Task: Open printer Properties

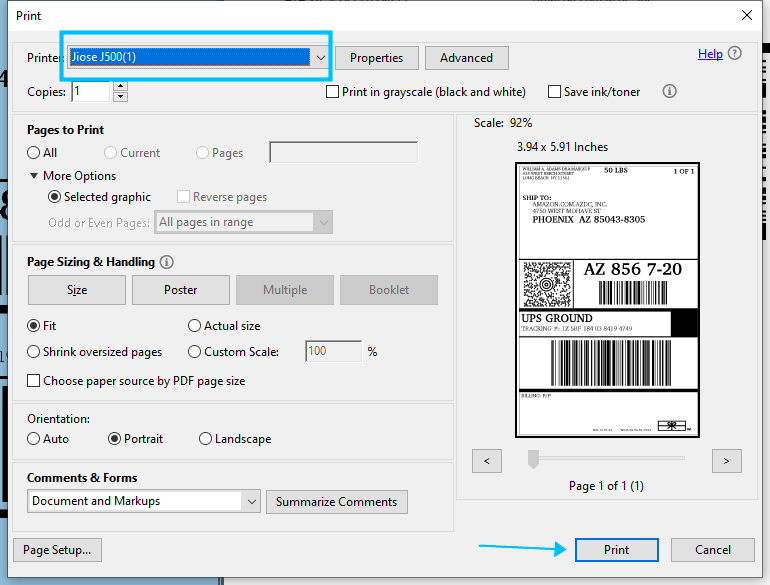Action: tap(377, 58)
